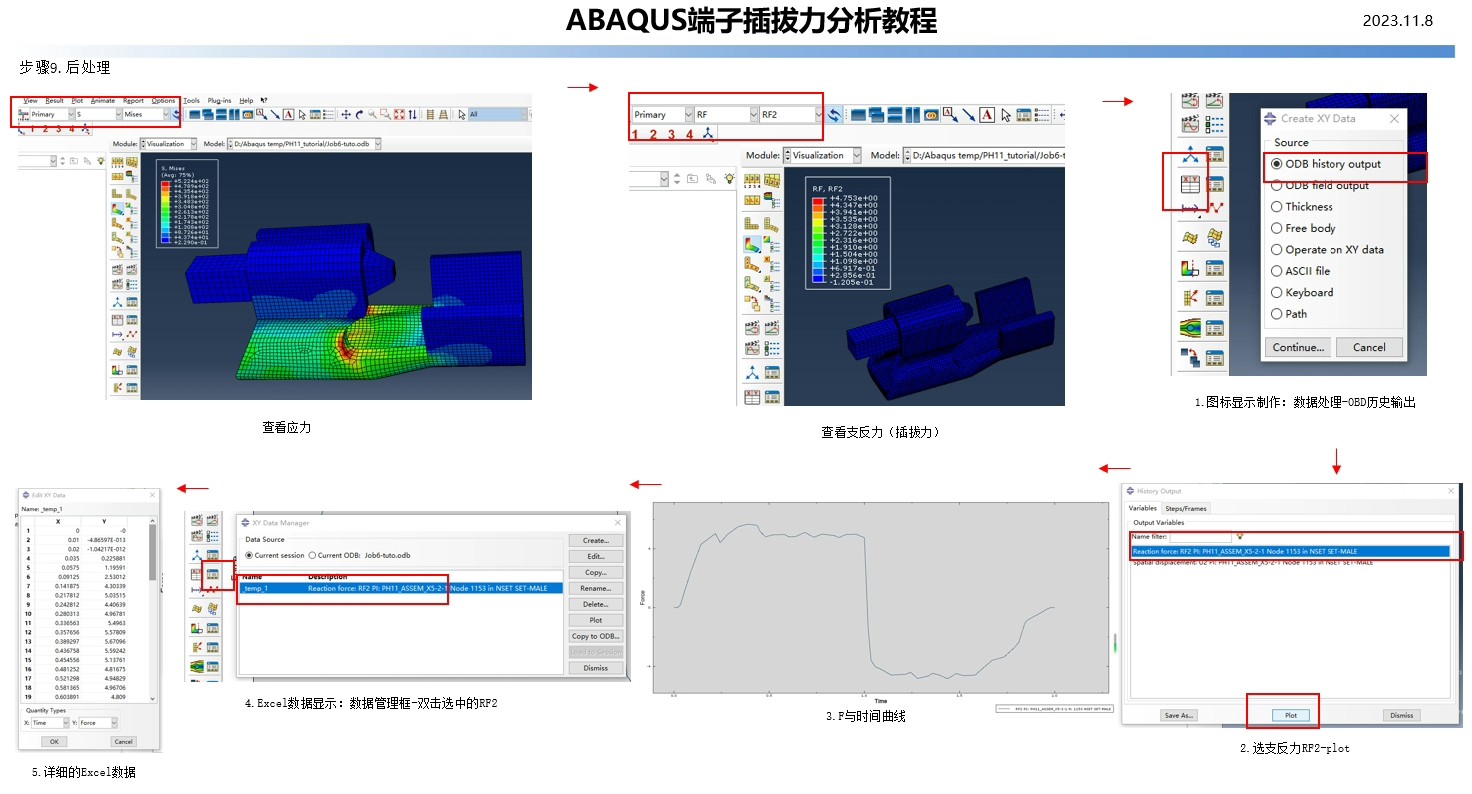Image resolution: width=1472 pixels, height=794 pixels.
Task: Choose Current ODB radio in XY Data Manager
Action: [311, 555]
